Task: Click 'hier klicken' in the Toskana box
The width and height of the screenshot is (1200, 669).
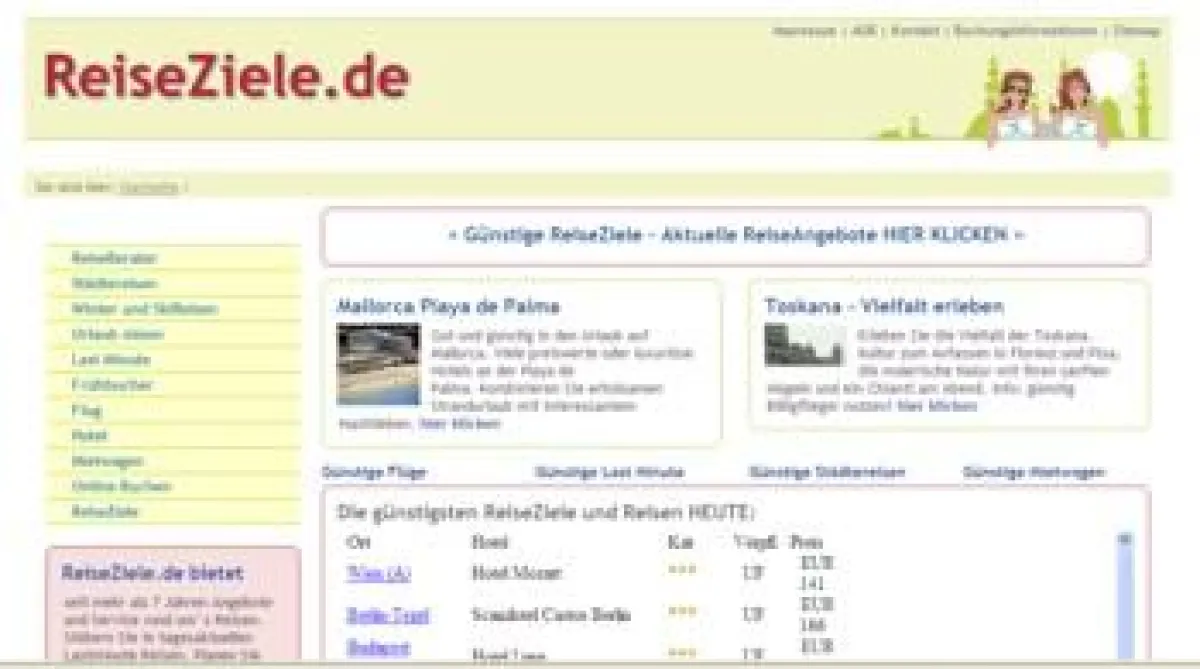Action: (937, 406)
